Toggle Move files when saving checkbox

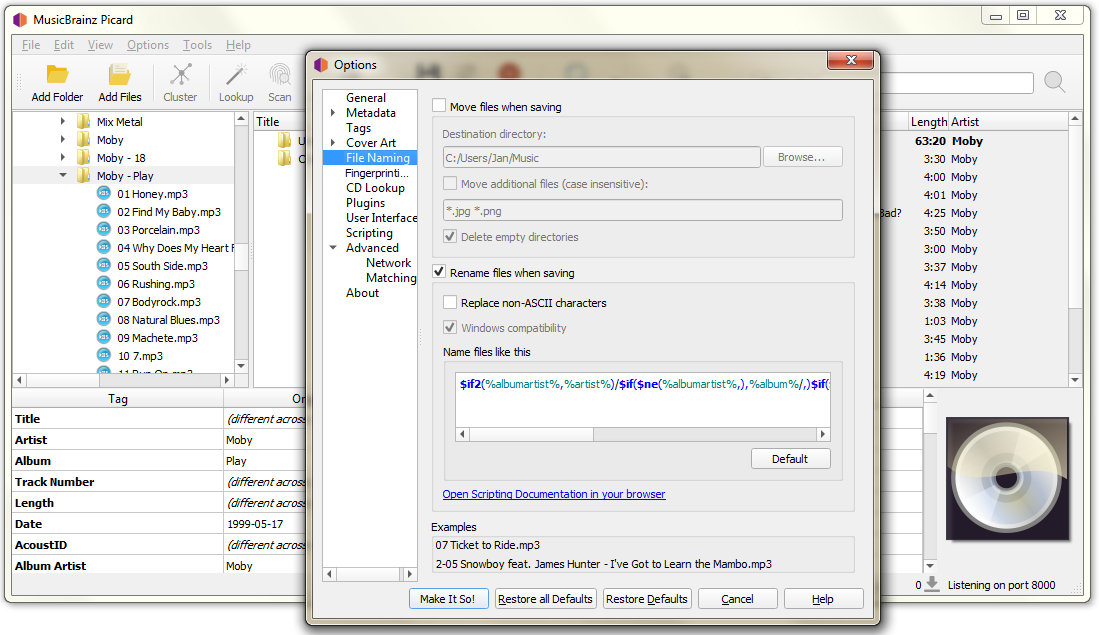click(x=439, y=106)
